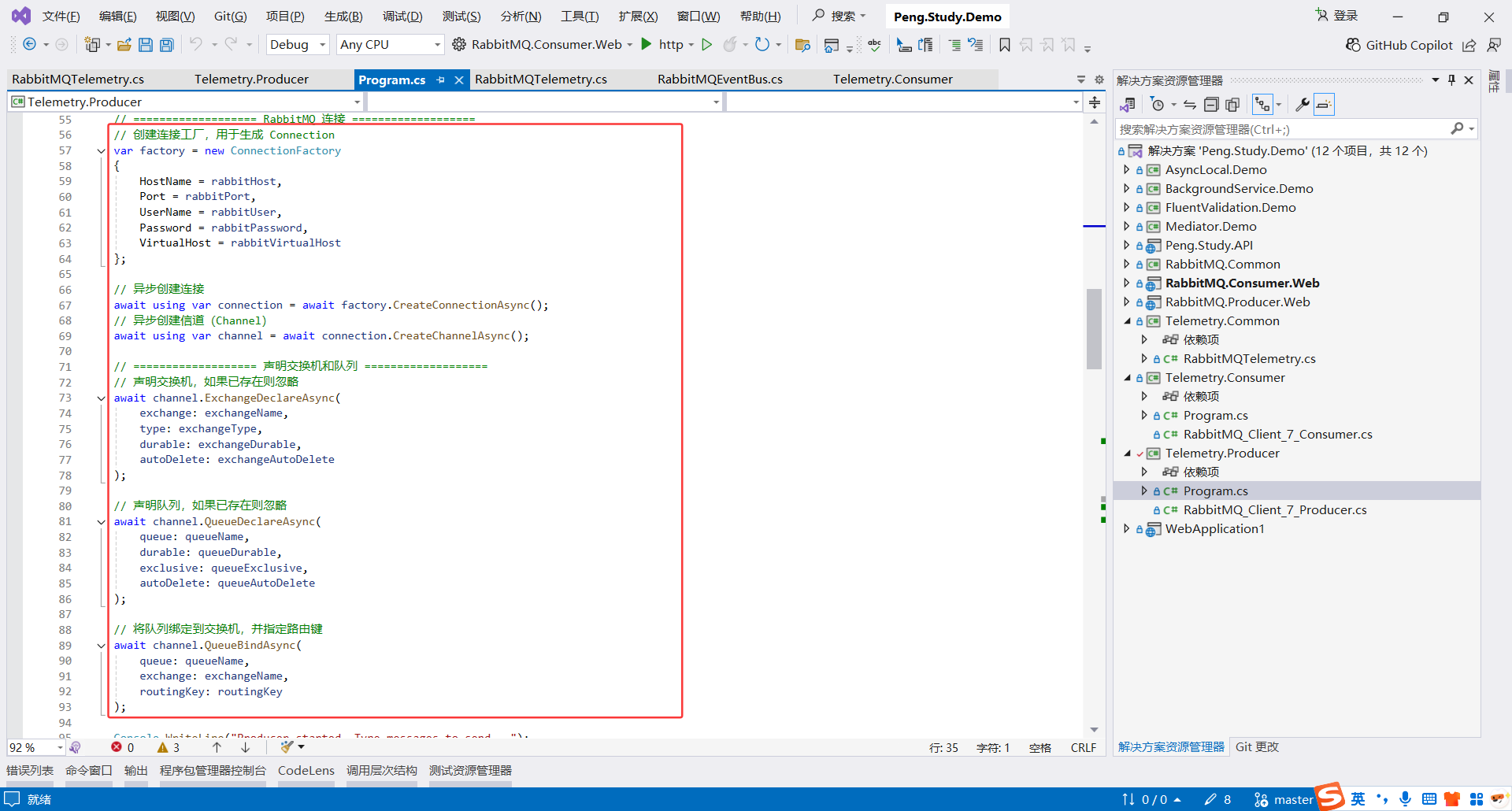The image size is (1512, 811).
Task: Toggle pin on the Program.cs tab
Action: [441, 80]
